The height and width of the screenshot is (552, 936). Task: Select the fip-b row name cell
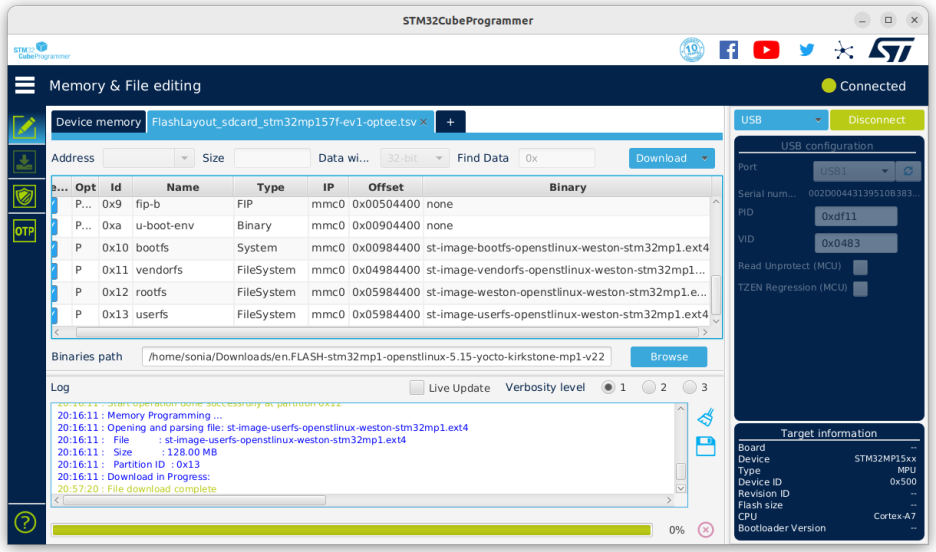click(183, 204)
